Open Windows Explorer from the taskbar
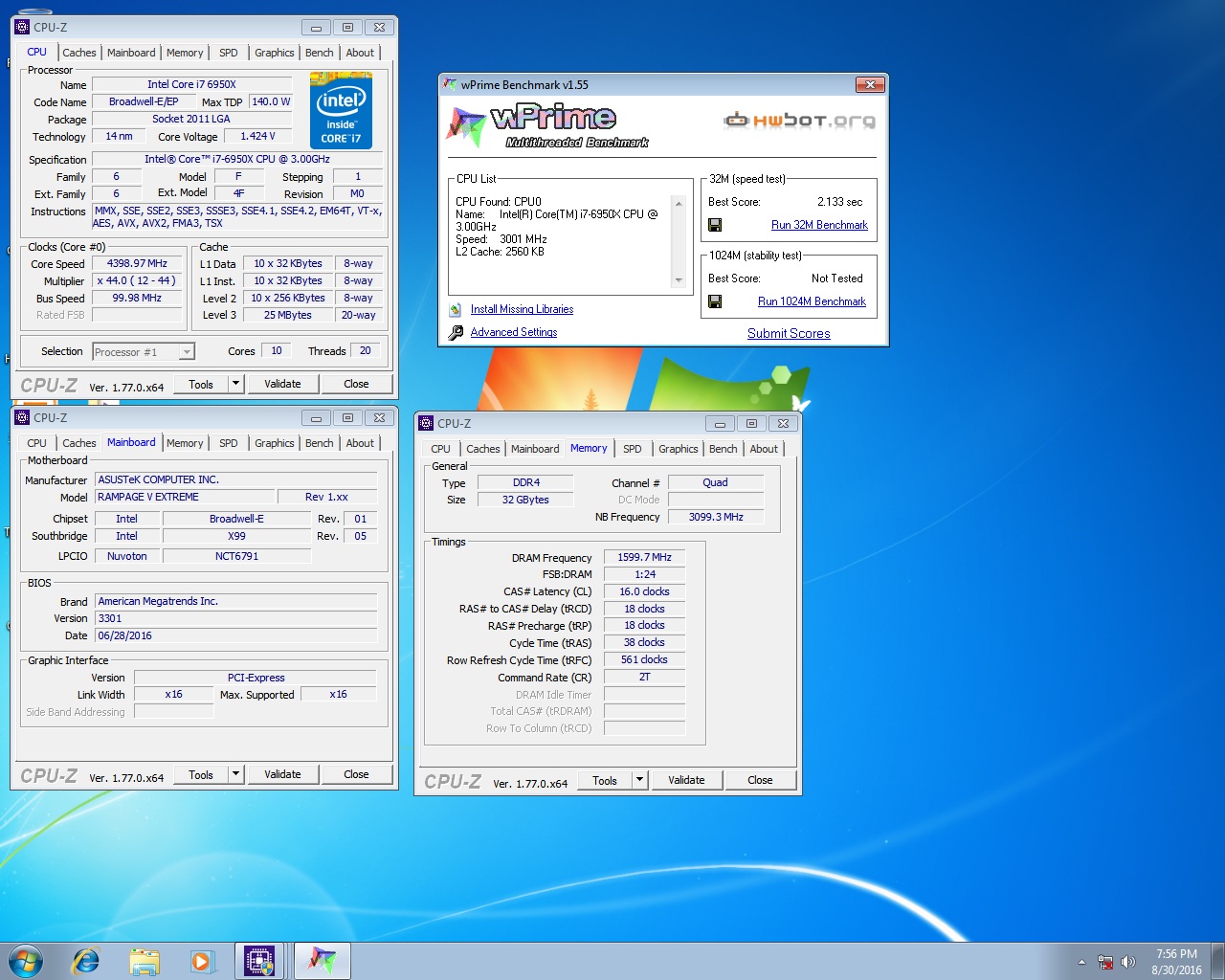Viewport: 1225px width, 980px height. (x=145, y=961)
